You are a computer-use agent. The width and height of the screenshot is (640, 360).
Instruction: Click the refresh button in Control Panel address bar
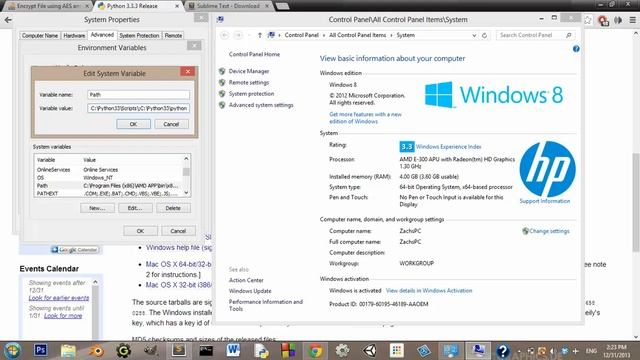coord(484,36)
